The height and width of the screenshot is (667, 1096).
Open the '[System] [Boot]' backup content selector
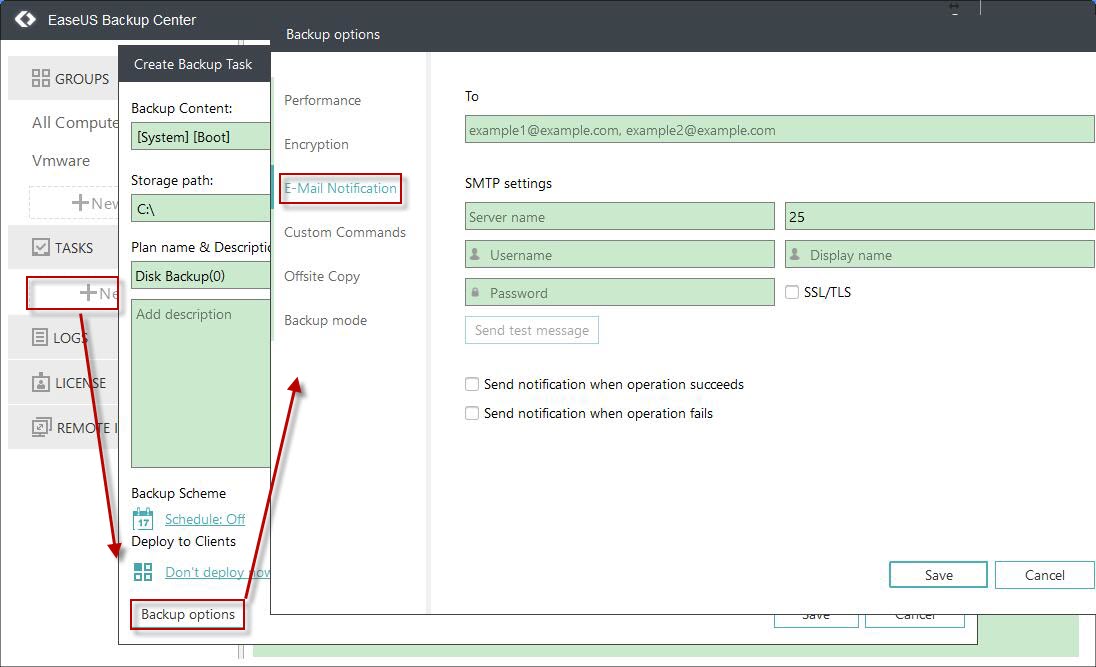tap(200, 136)
